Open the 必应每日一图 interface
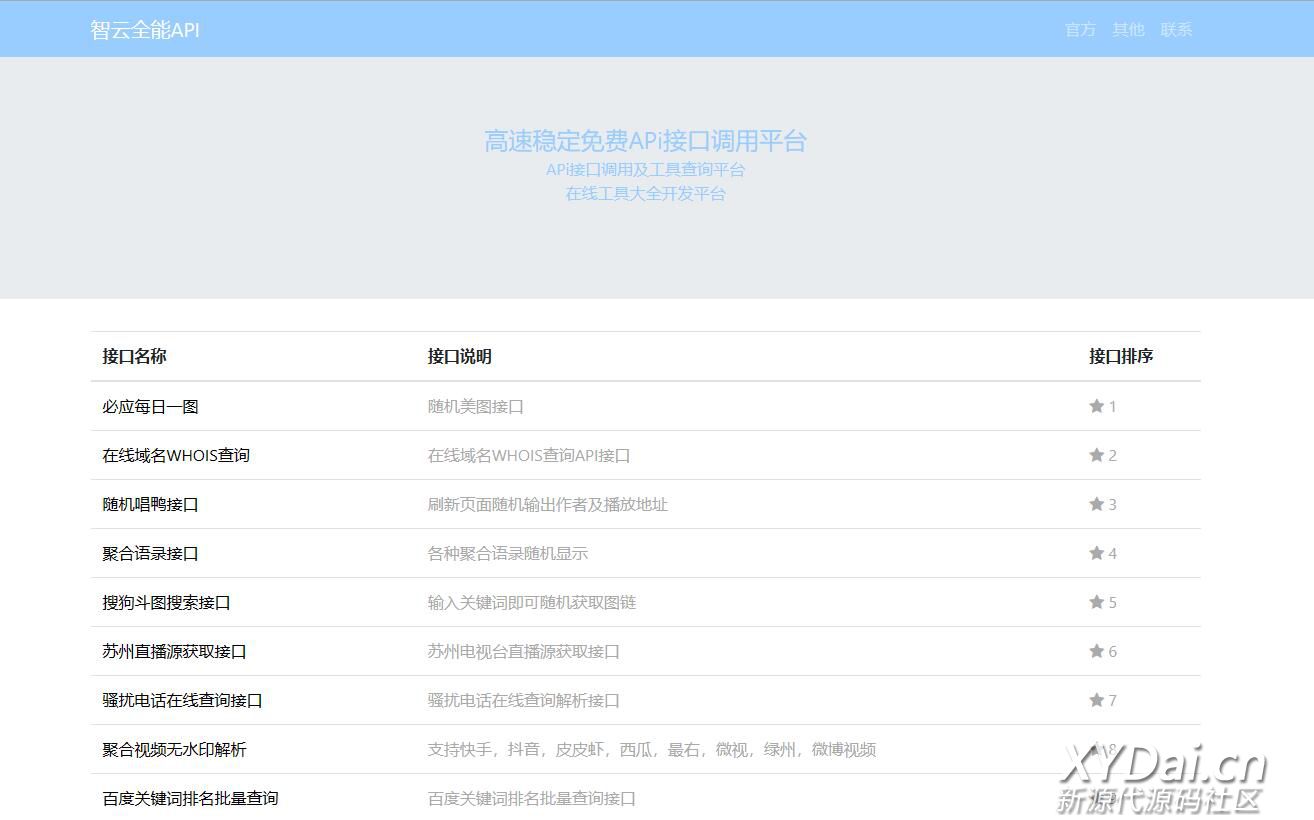 tap(150, 407)
